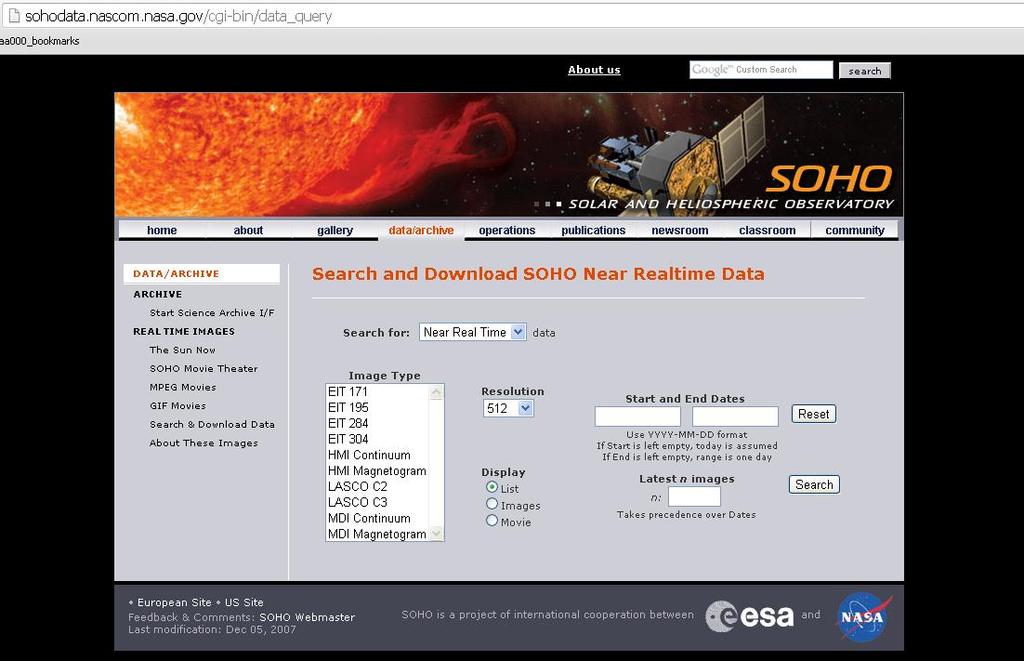Click the REAL TIME IMAGES sidebar label

pyautogui.click(x=184, y=332)
